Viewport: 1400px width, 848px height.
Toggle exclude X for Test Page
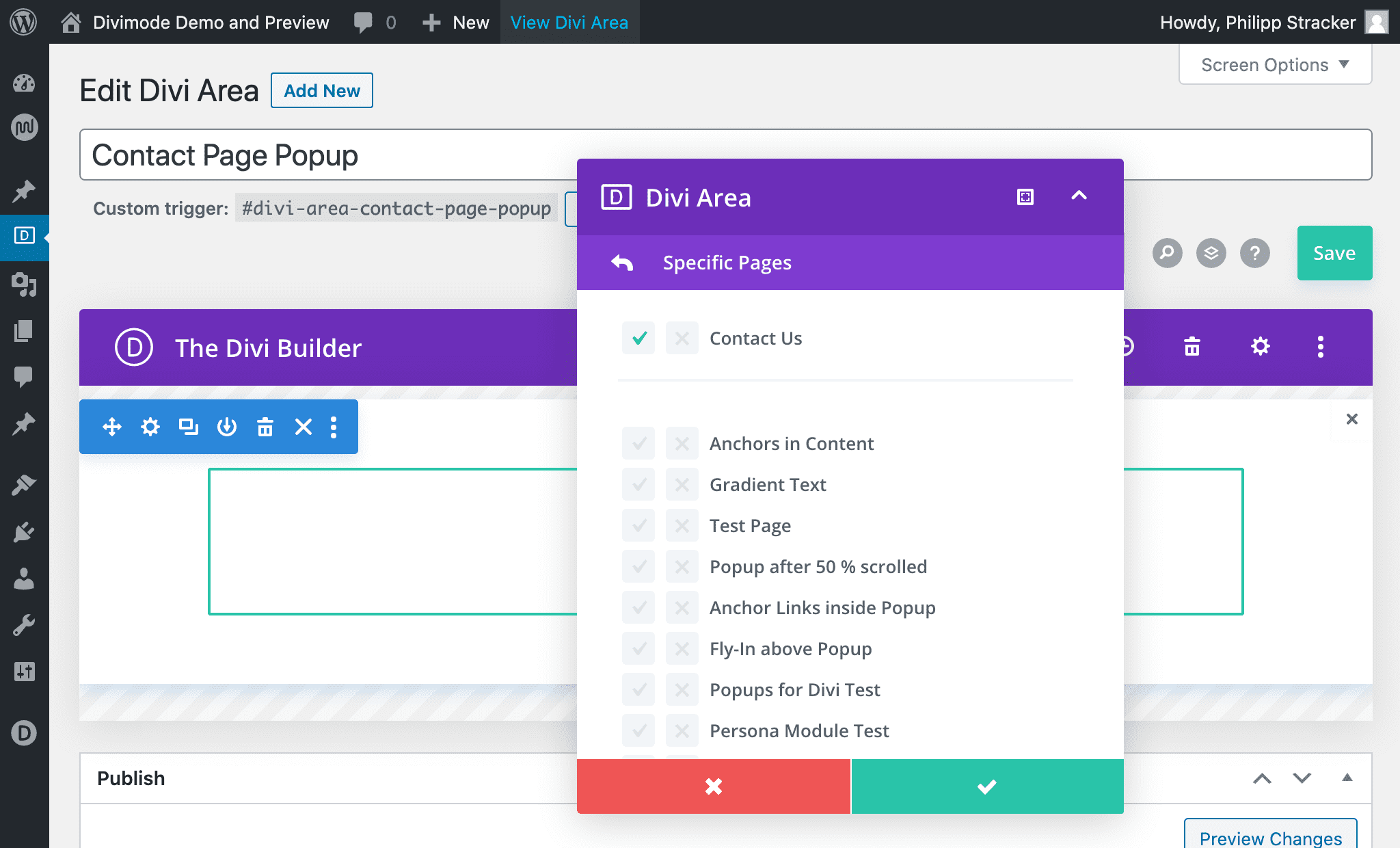(x=682, y=526)
